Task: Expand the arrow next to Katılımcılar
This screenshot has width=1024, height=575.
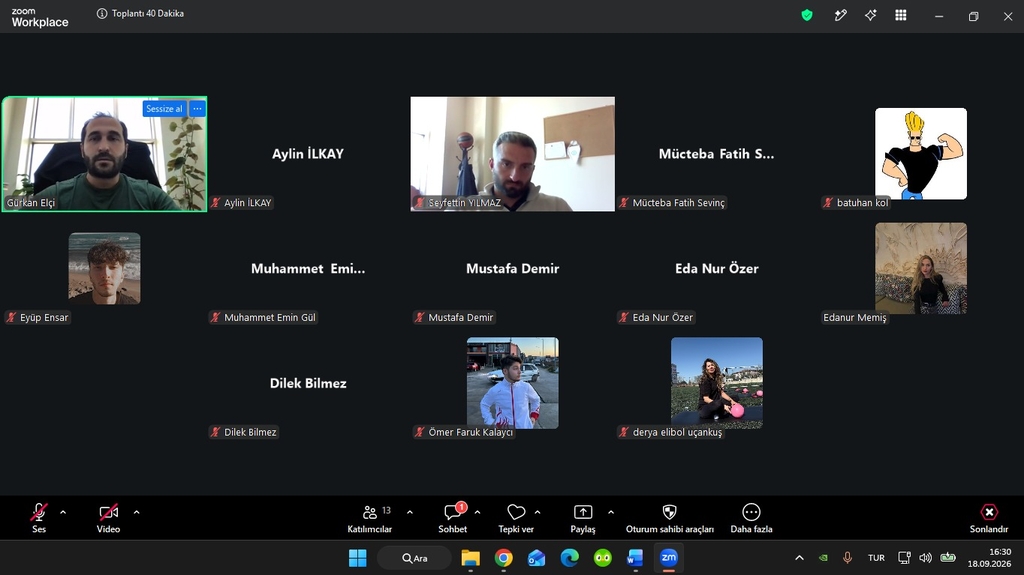Action: 409,512
